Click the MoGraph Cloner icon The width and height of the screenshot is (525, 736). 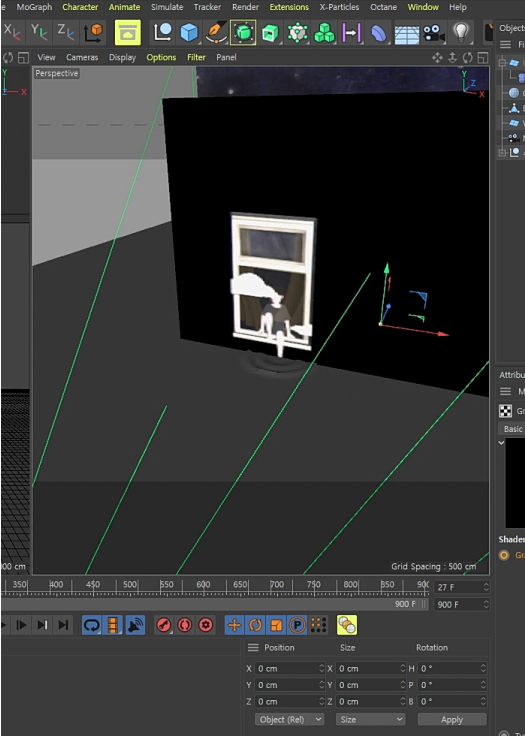point(324,33)
